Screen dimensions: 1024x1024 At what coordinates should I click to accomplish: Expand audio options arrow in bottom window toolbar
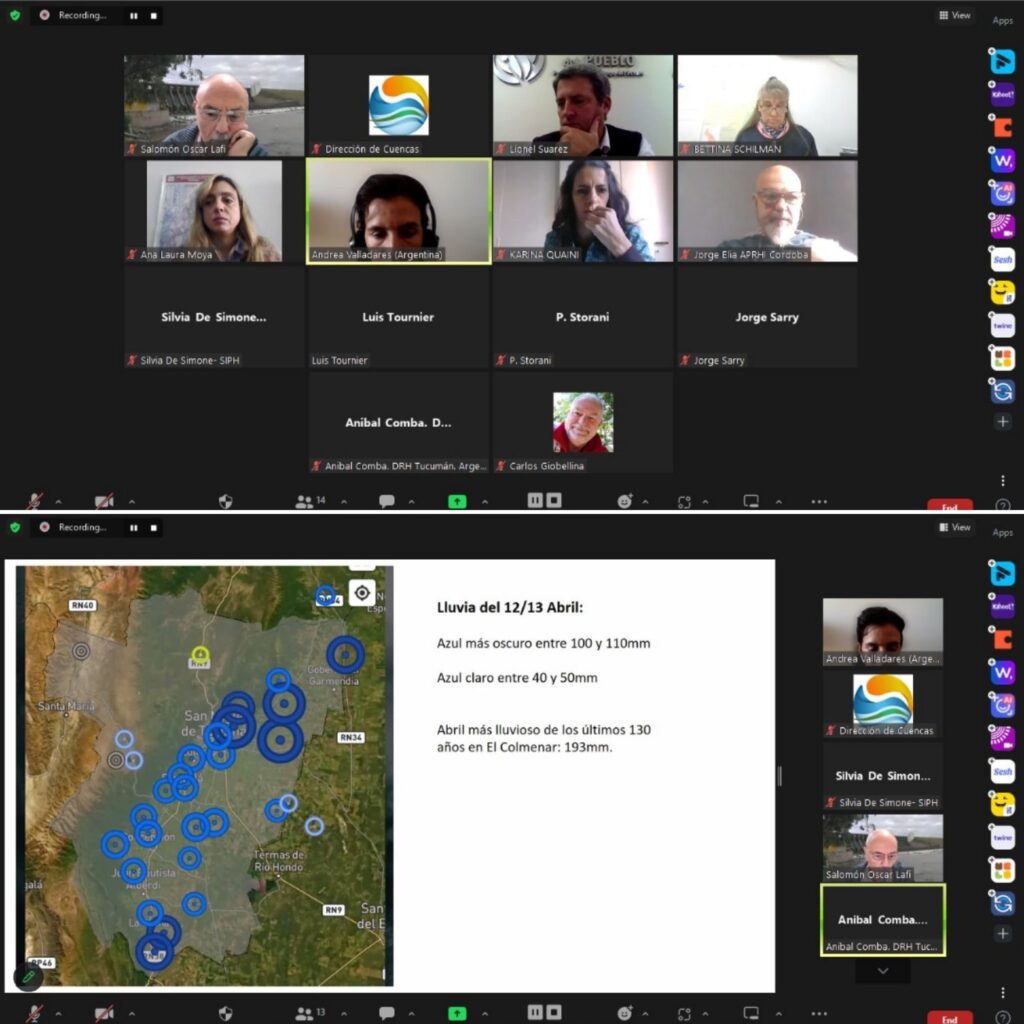[58, 1013]
